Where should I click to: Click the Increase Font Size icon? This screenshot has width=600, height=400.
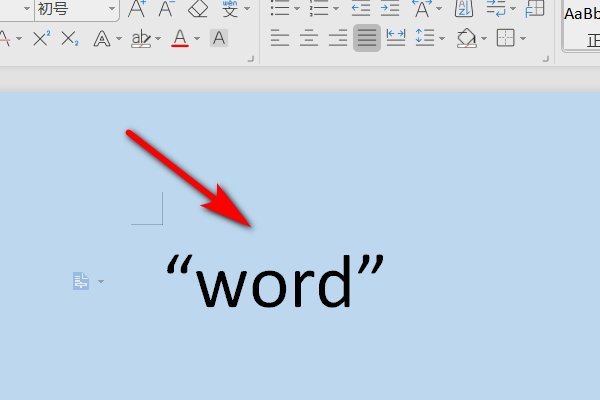[x=137, y=9]
